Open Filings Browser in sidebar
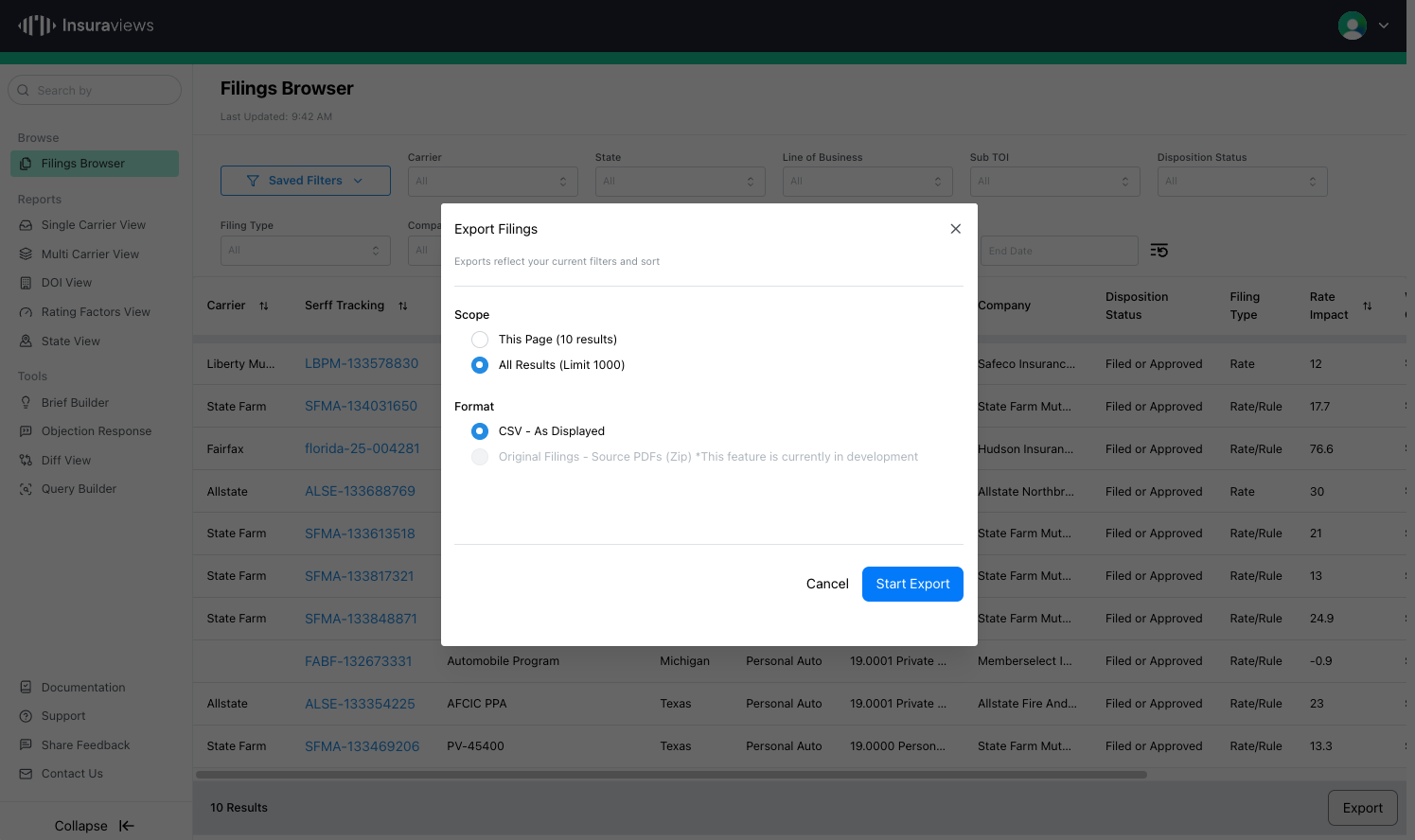 point(95,164)
